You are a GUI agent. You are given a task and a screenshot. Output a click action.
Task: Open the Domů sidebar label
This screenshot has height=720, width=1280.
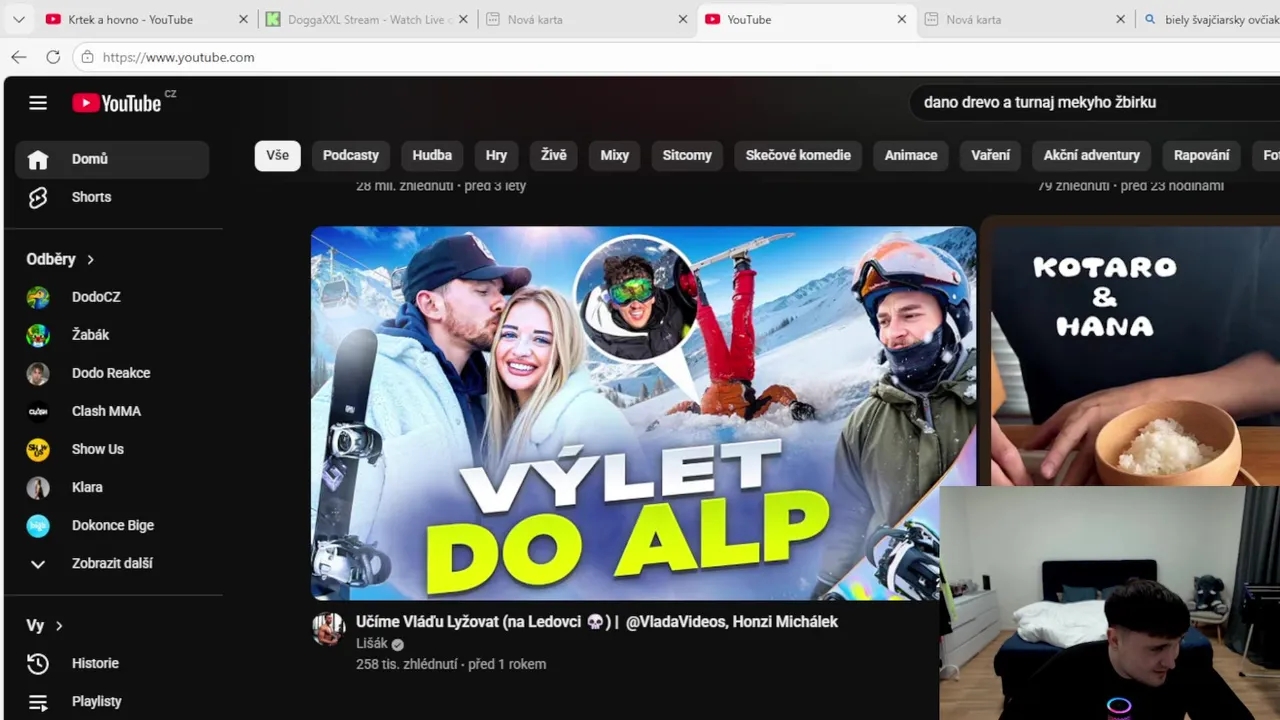pos(90,159)
